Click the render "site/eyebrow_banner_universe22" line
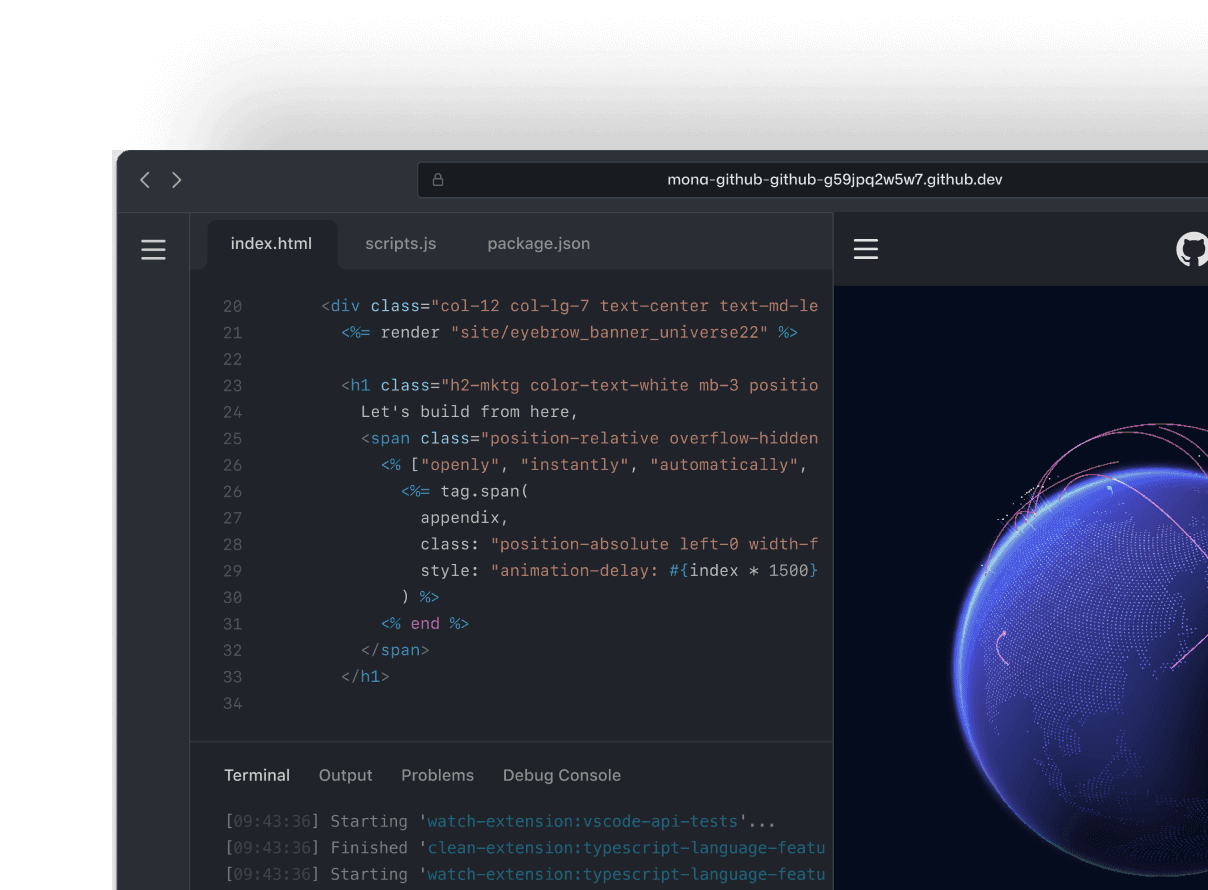 [569, 332]
